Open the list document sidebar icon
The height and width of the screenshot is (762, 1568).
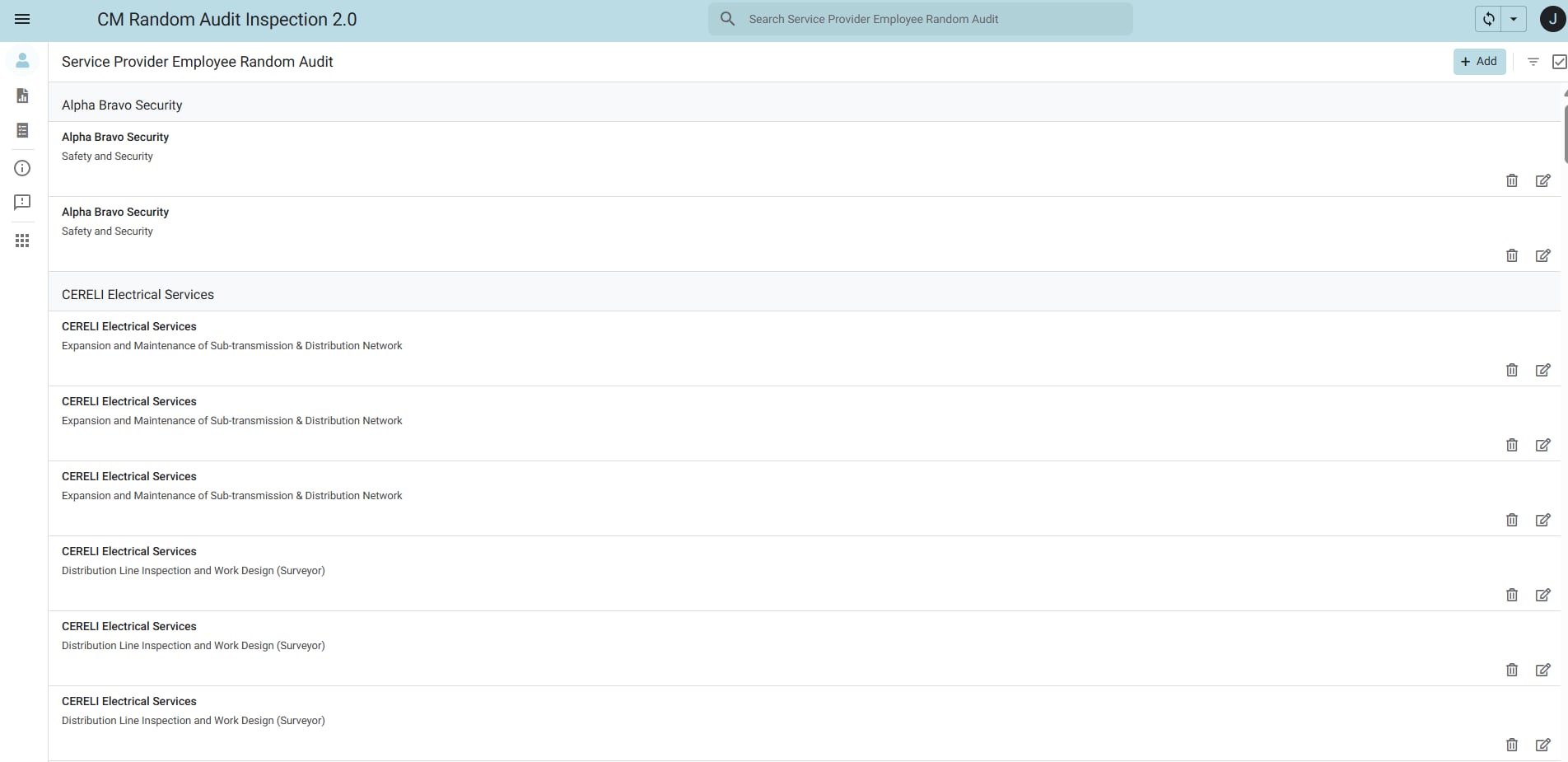click(x=22, y=130)
